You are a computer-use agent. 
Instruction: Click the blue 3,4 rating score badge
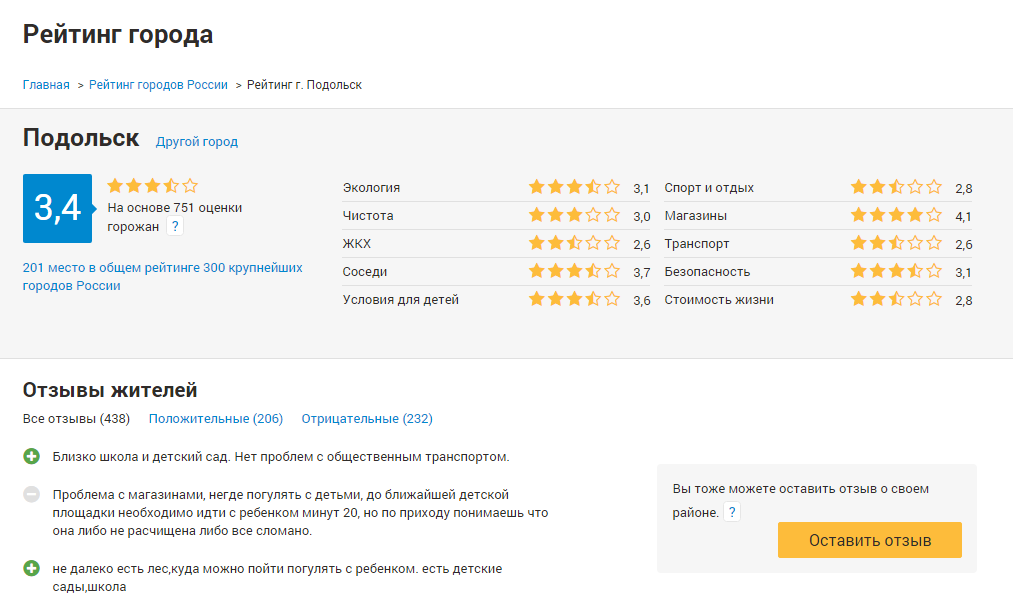pyautogui.click(x=57, y=208)
